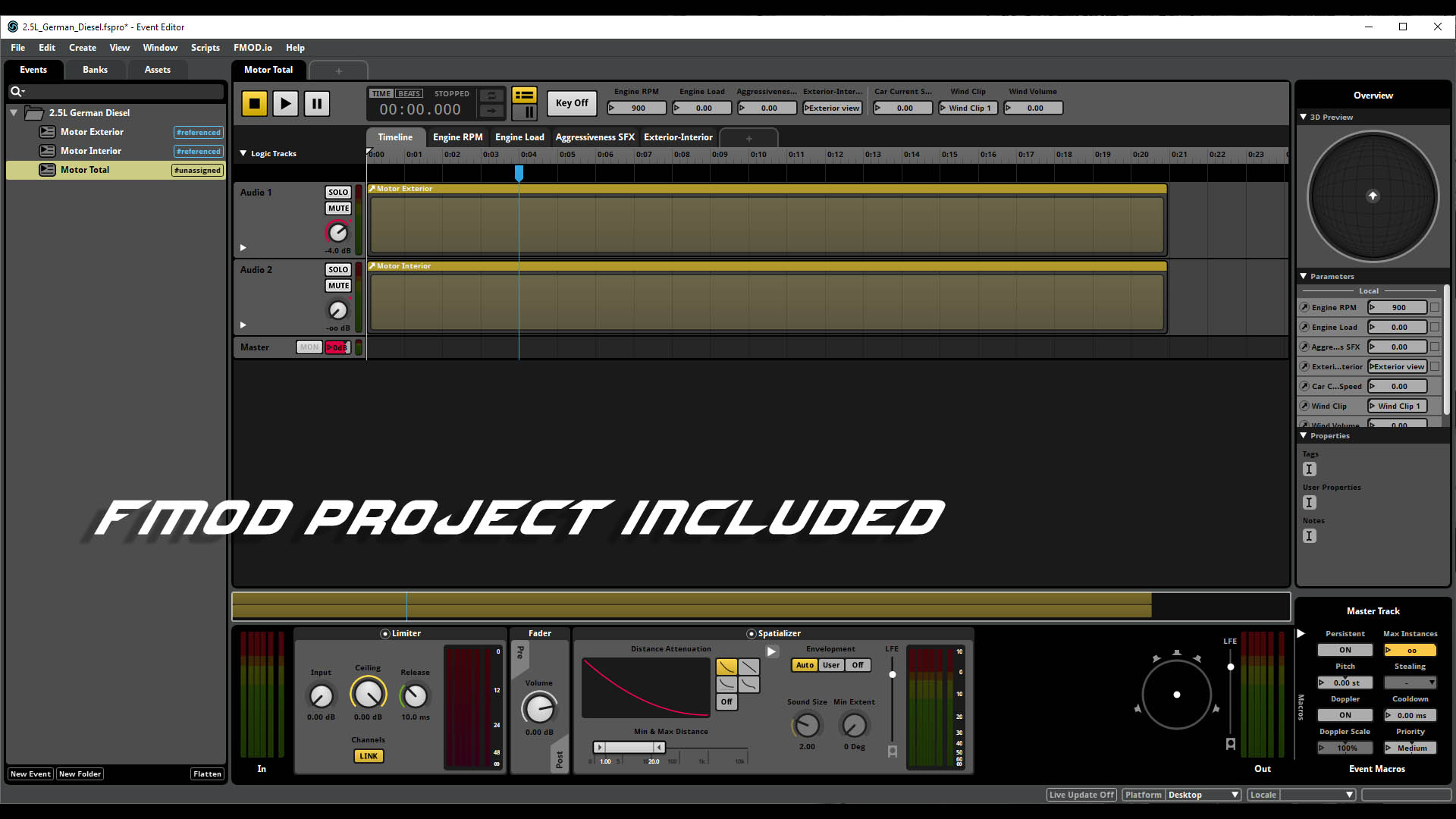1456x819 pixels.
Task: Click the limiter Ceiling knob
Action: pyautogui.click(x=368, y=694)
